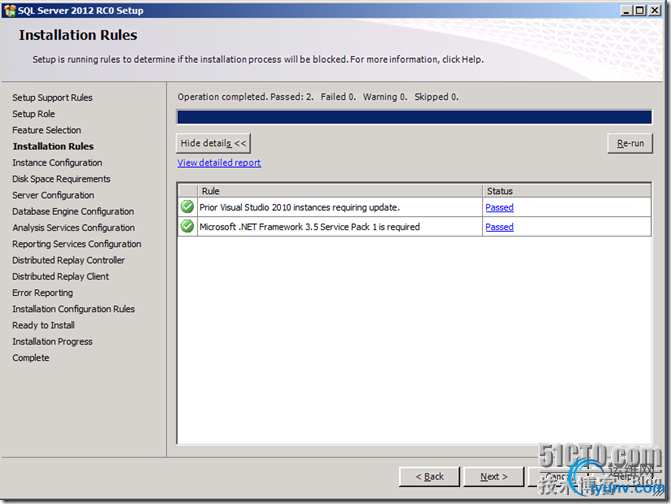Image resolution: width=671 pixels, height=504 pixels.
Task: Select the Database Engine Configuration step
Action: click(x=73, y=211)
